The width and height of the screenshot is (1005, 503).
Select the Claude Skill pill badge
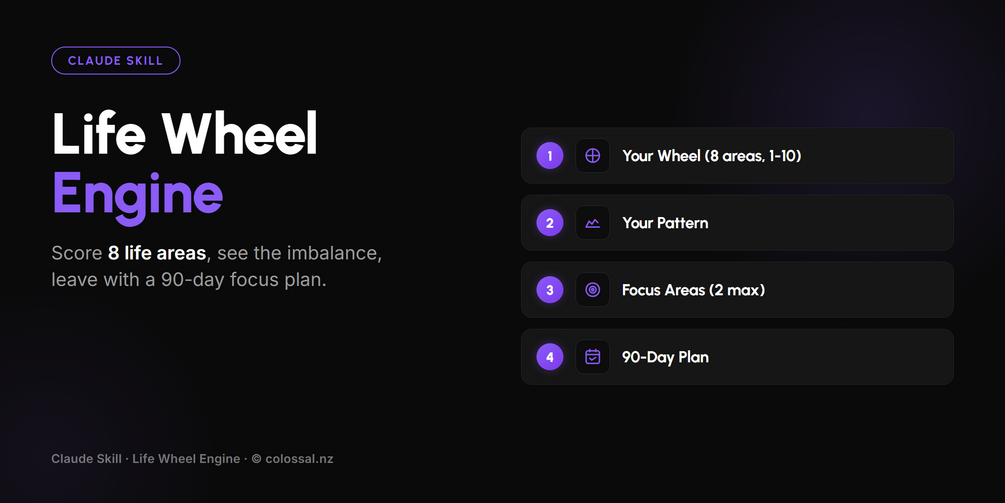click(x=115, y=61)
